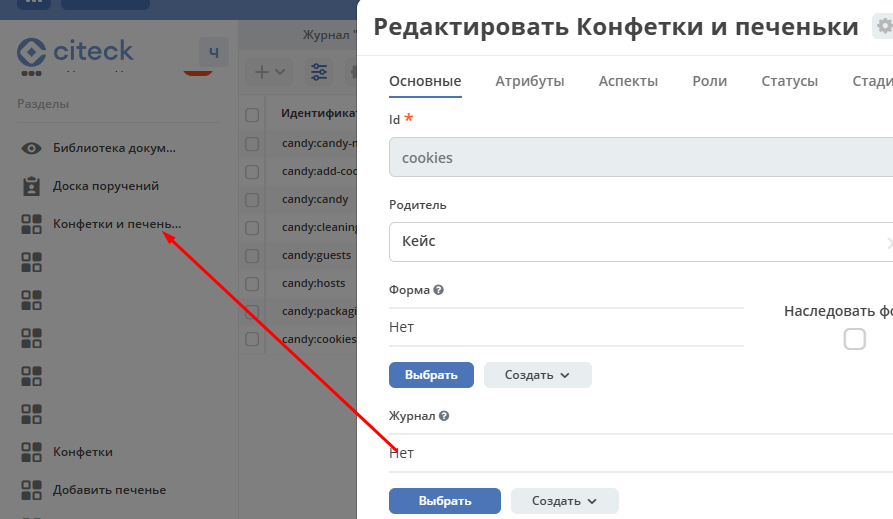
Task: Expand the Создать dropdown under Форма
Action: 537,375
